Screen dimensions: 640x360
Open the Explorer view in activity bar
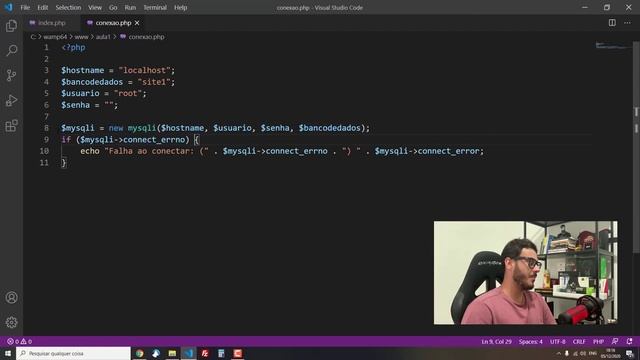point(11,26)
